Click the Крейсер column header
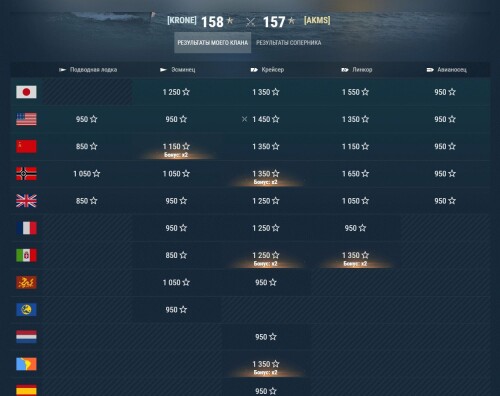 tap(267, 70)
